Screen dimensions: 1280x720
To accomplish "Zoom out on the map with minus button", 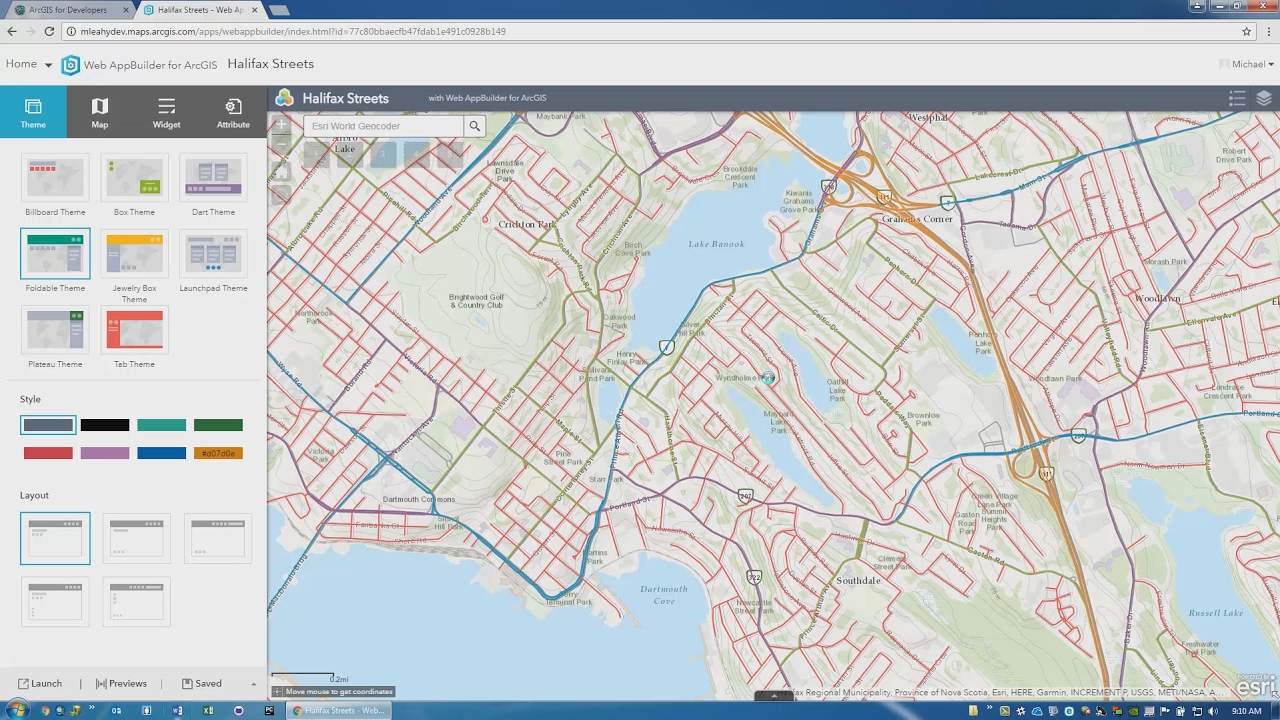I will pyautogui.click(x=281, y=143).
